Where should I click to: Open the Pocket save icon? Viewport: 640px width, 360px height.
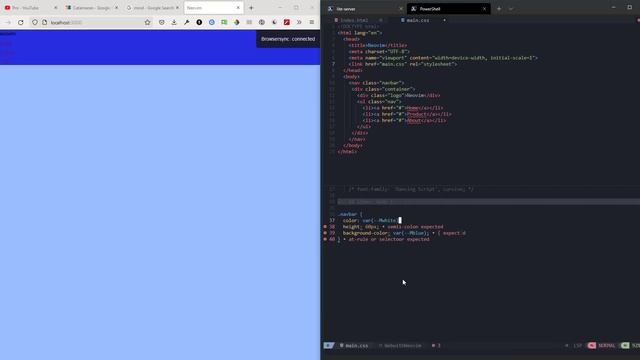tap(162, 22)
